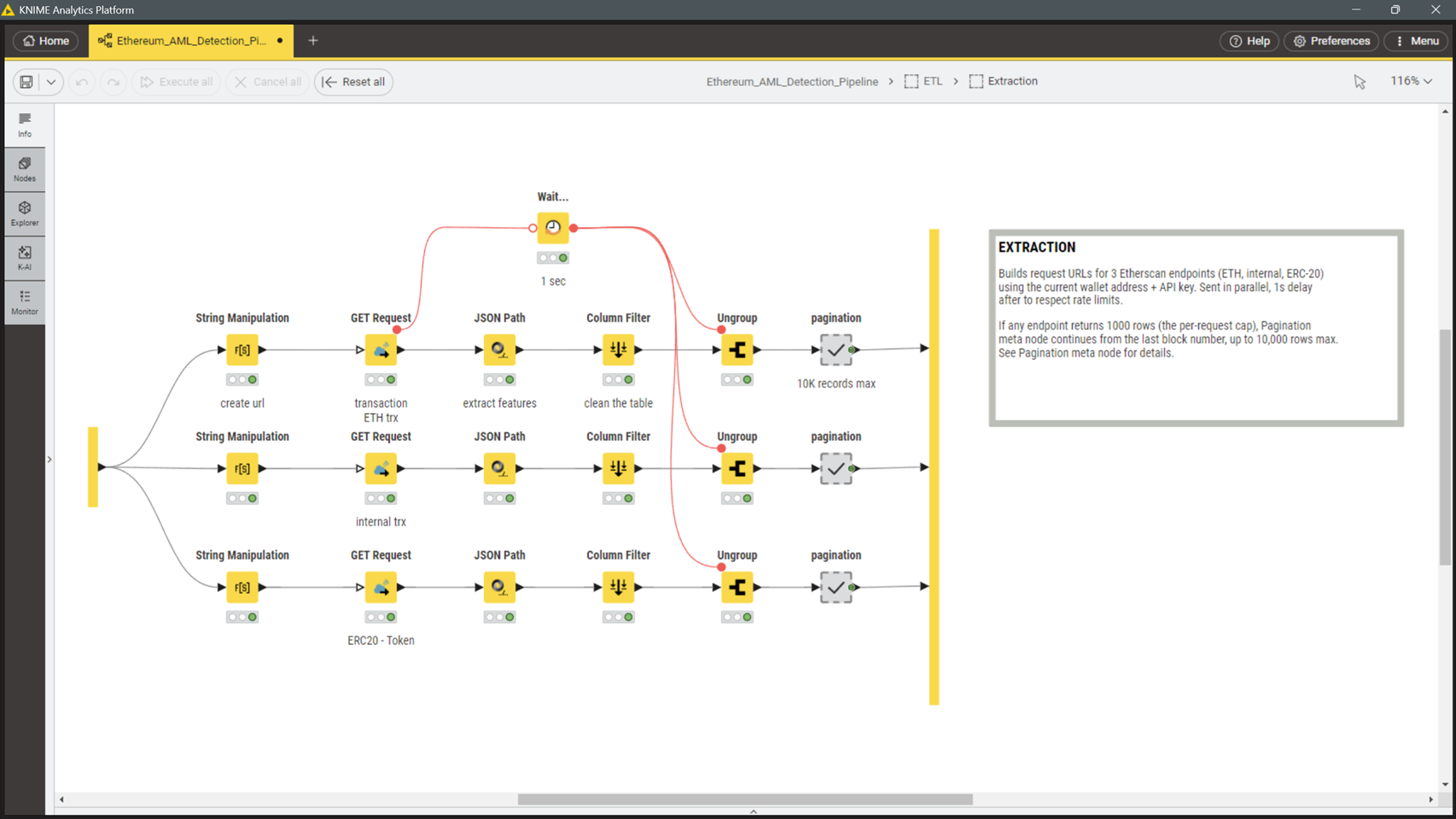Open the Menu button
This screenshot has width=1456, height=819.
tap(1416, 41)
